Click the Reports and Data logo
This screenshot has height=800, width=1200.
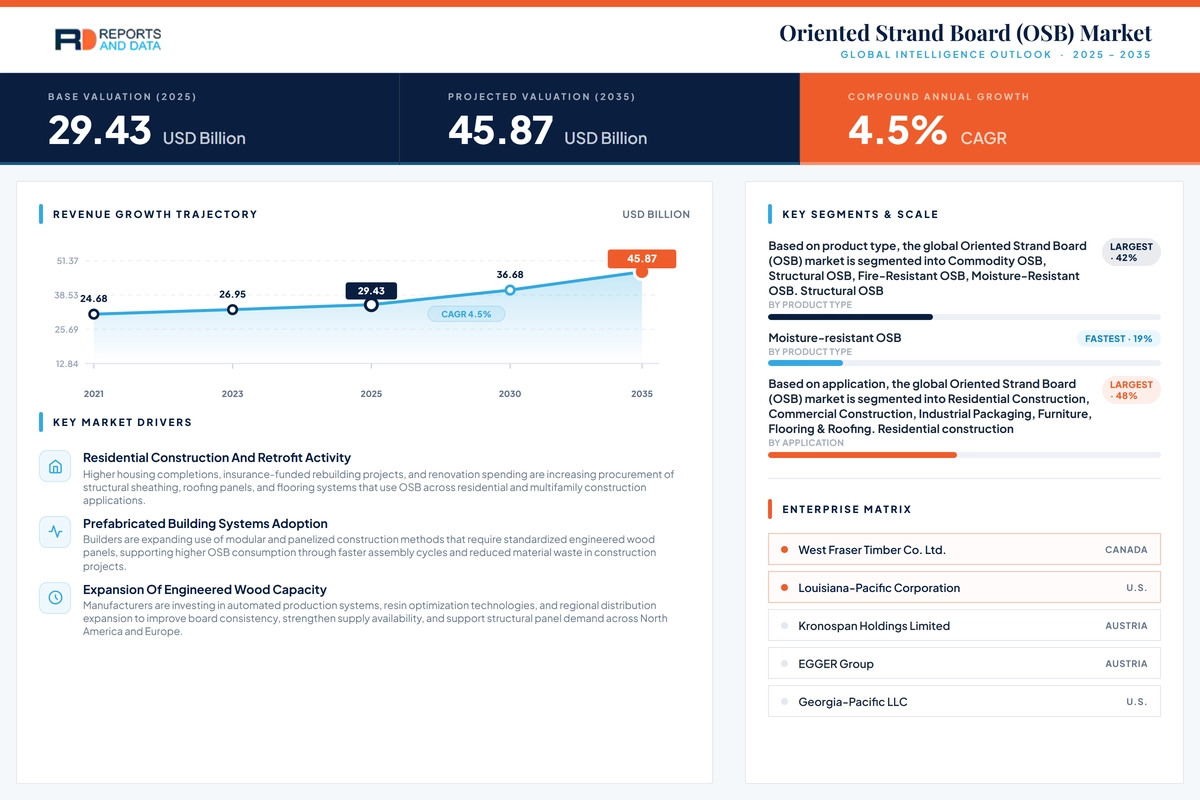pyautogui.click(x=108, y=40)
